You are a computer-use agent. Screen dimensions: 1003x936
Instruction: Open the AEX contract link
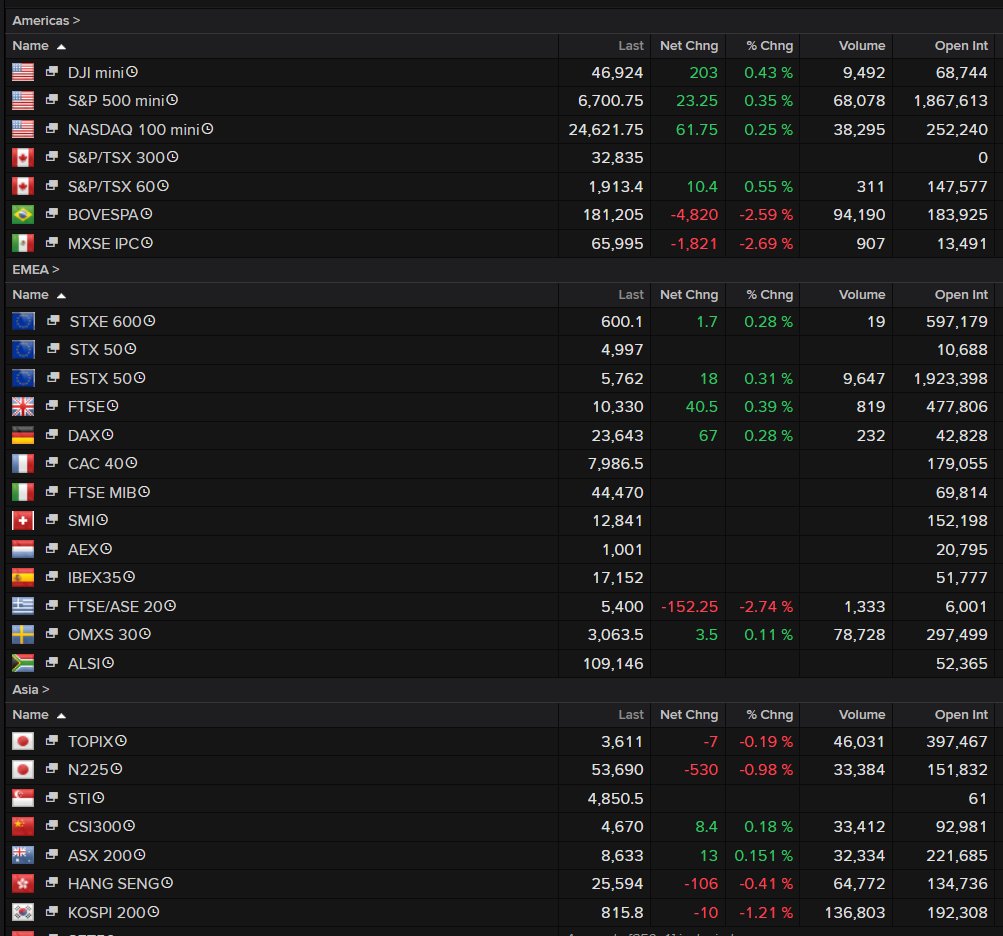pyautogui.click(x=84, y=549)
